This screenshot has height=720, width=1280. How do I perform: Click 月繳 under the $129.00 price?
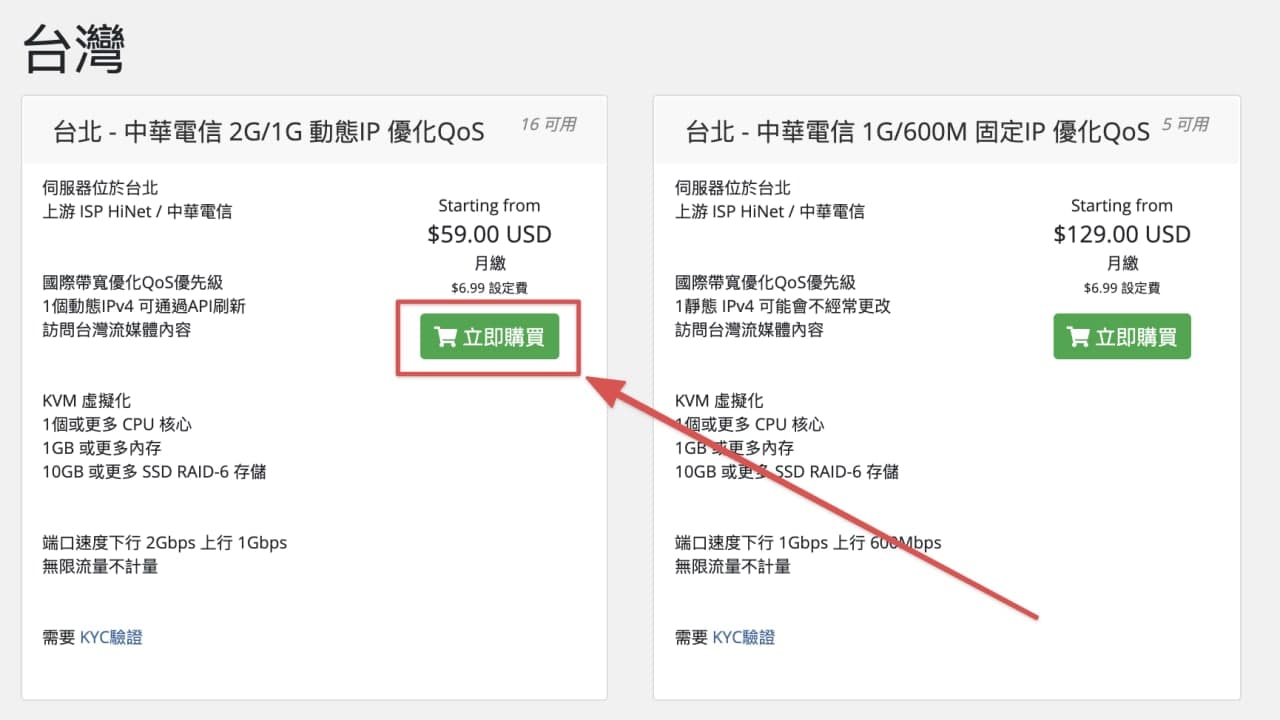(x=1122, y=263)
